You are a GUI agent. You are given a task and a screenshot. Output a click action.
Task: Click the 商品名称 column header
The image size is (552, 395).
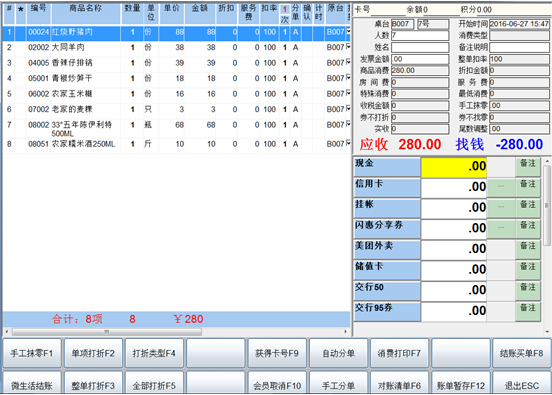click(x=86, y=13)
